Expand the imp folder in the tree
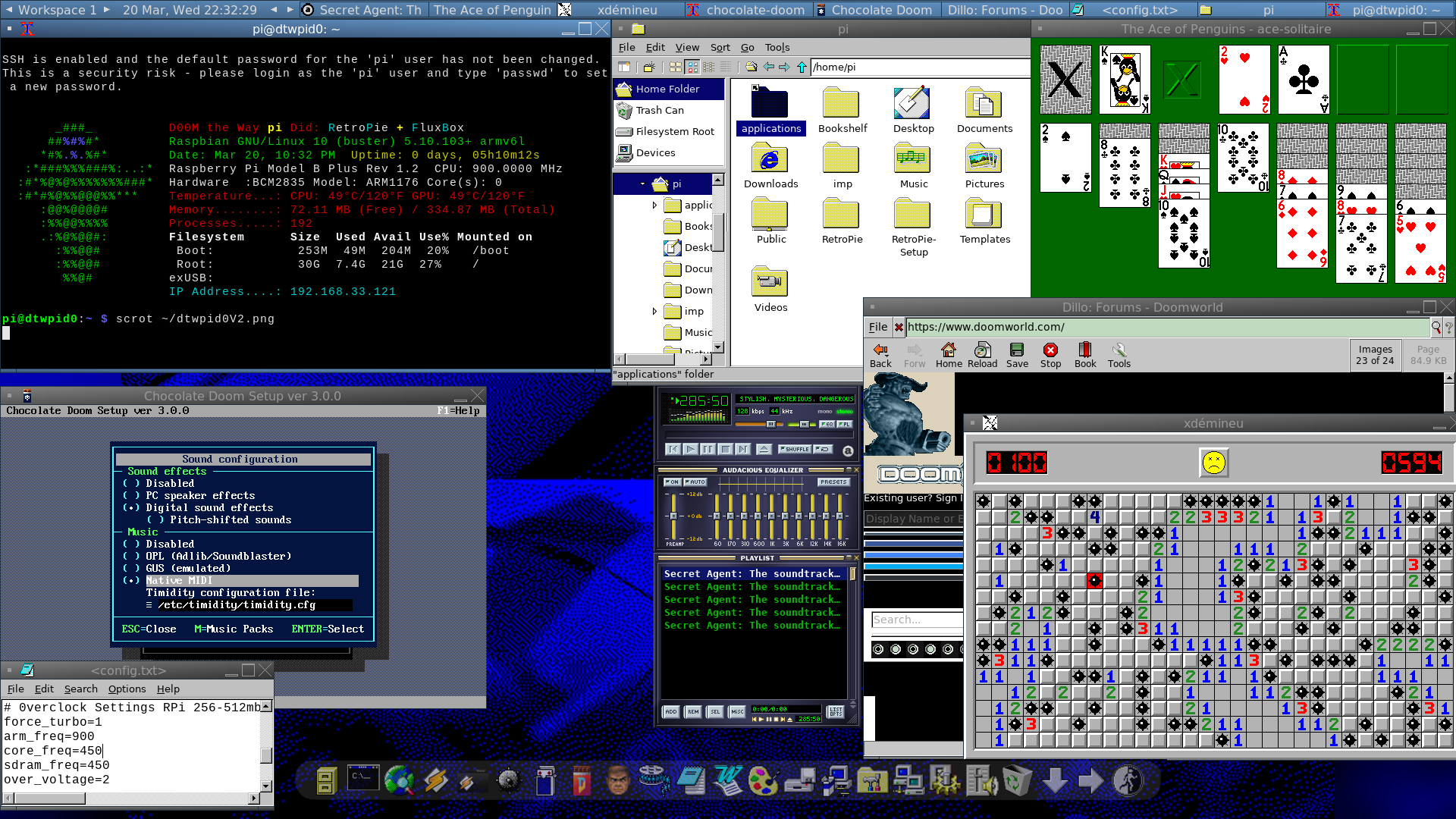 tap(654, 311)
